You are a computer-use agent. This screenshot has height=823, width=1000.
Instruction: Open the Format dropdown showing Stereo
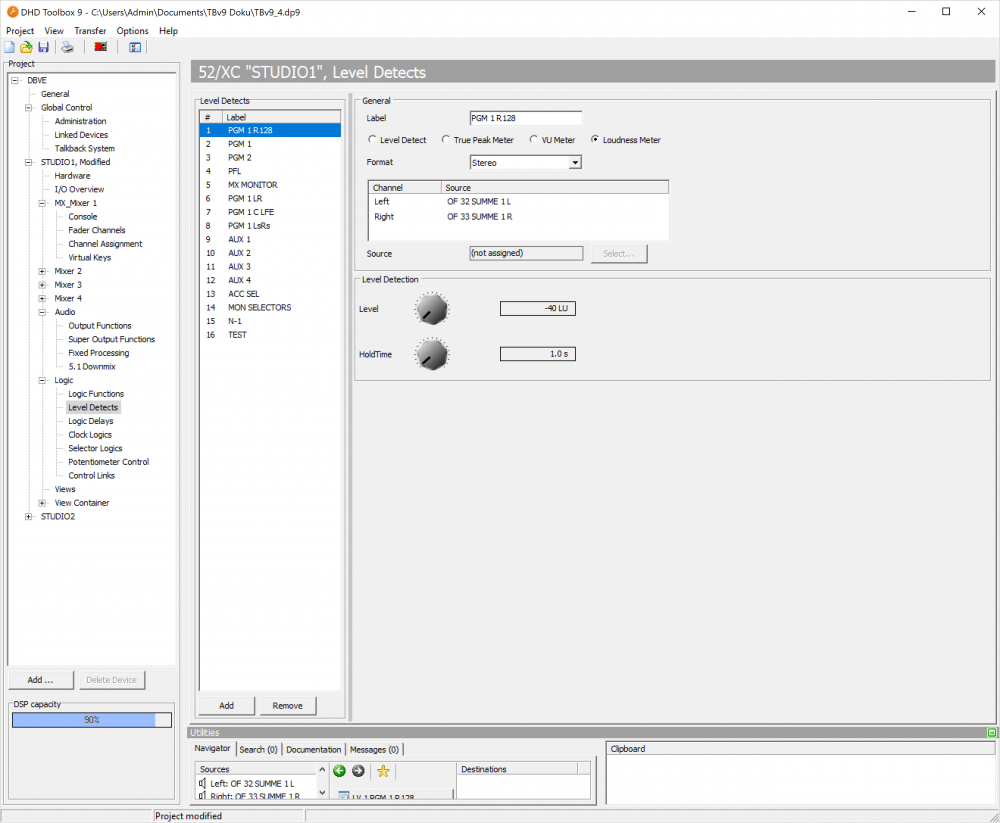(576, 162)
